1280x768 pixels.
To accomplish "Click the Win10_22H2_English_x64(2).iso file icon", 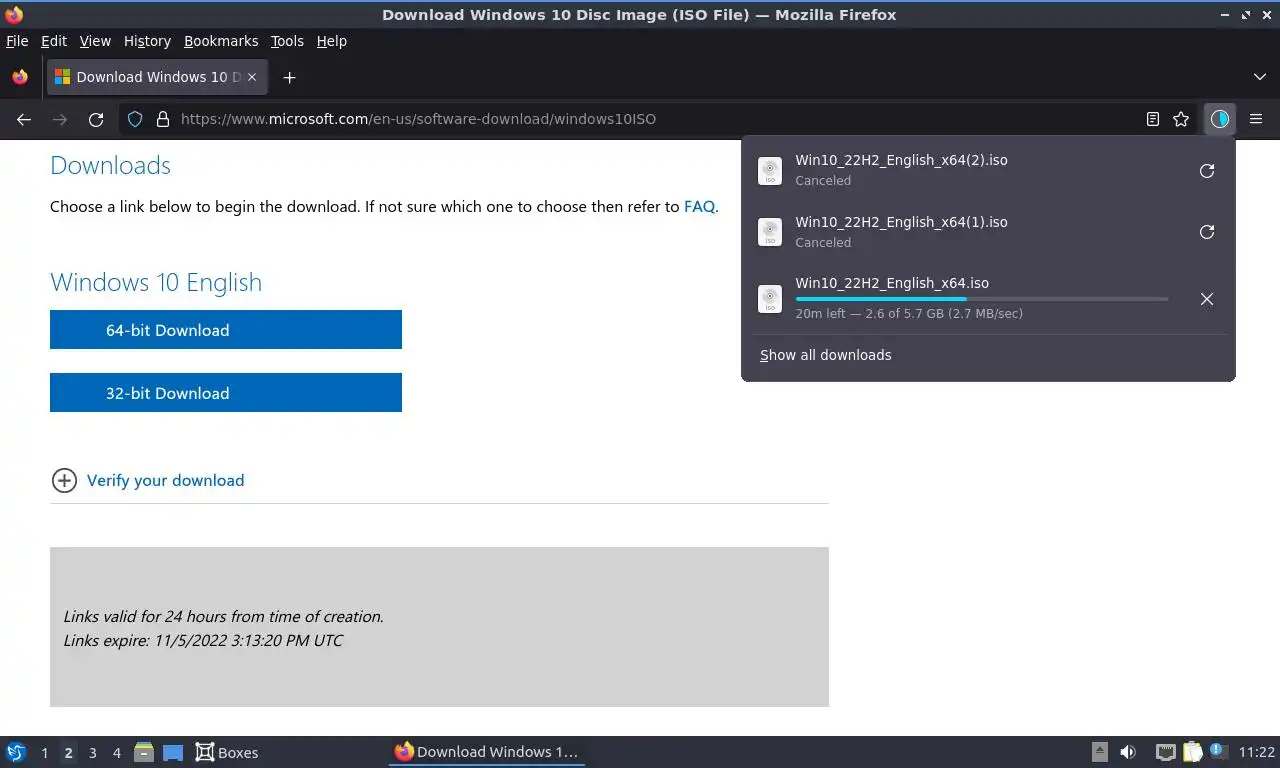I will pos(770,171).
